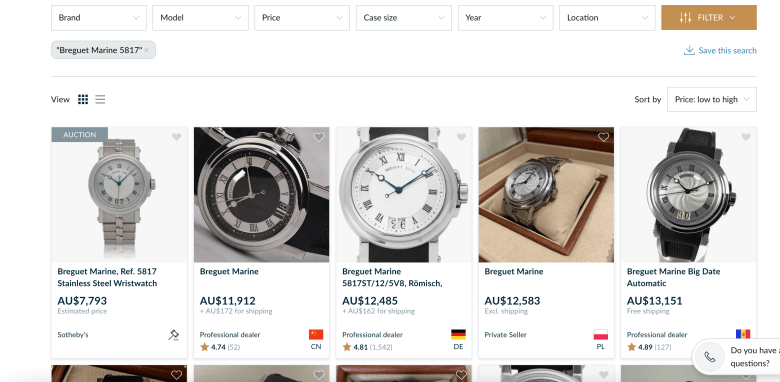This screenshot has width=780, height=382.
Task: Click the auction gavel icon on Sotheby's listing
Action: click(173, 335)
